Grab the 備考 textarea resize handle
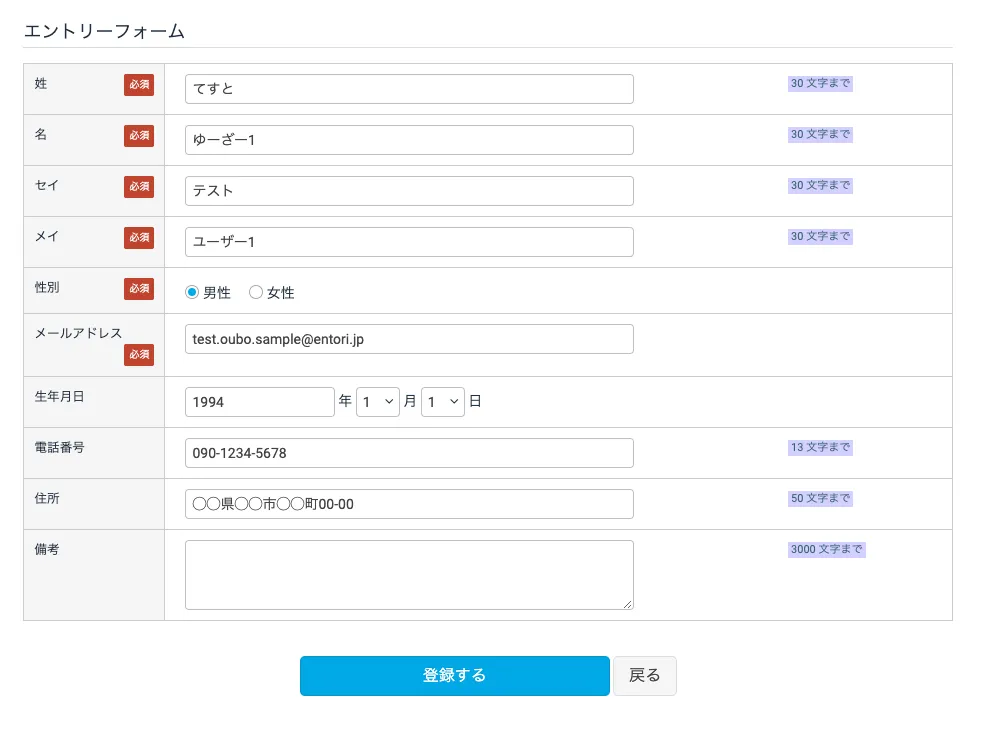Screen dimensions: 983x732 pyautogui.click(x=628, y=604)
